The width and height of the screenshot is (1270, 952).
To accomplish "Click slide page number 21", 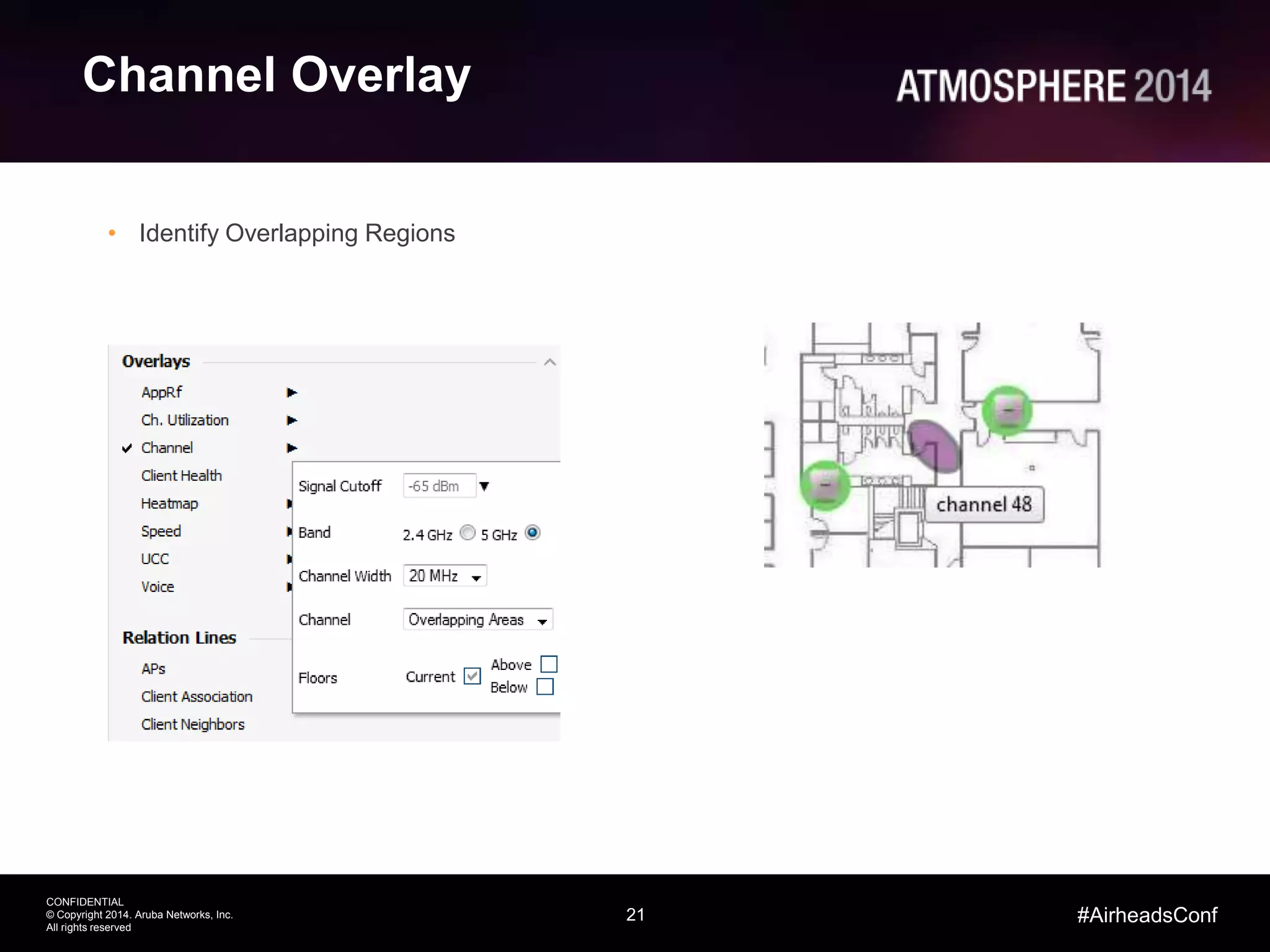I will pyautogui.click(x=636, y=915).
